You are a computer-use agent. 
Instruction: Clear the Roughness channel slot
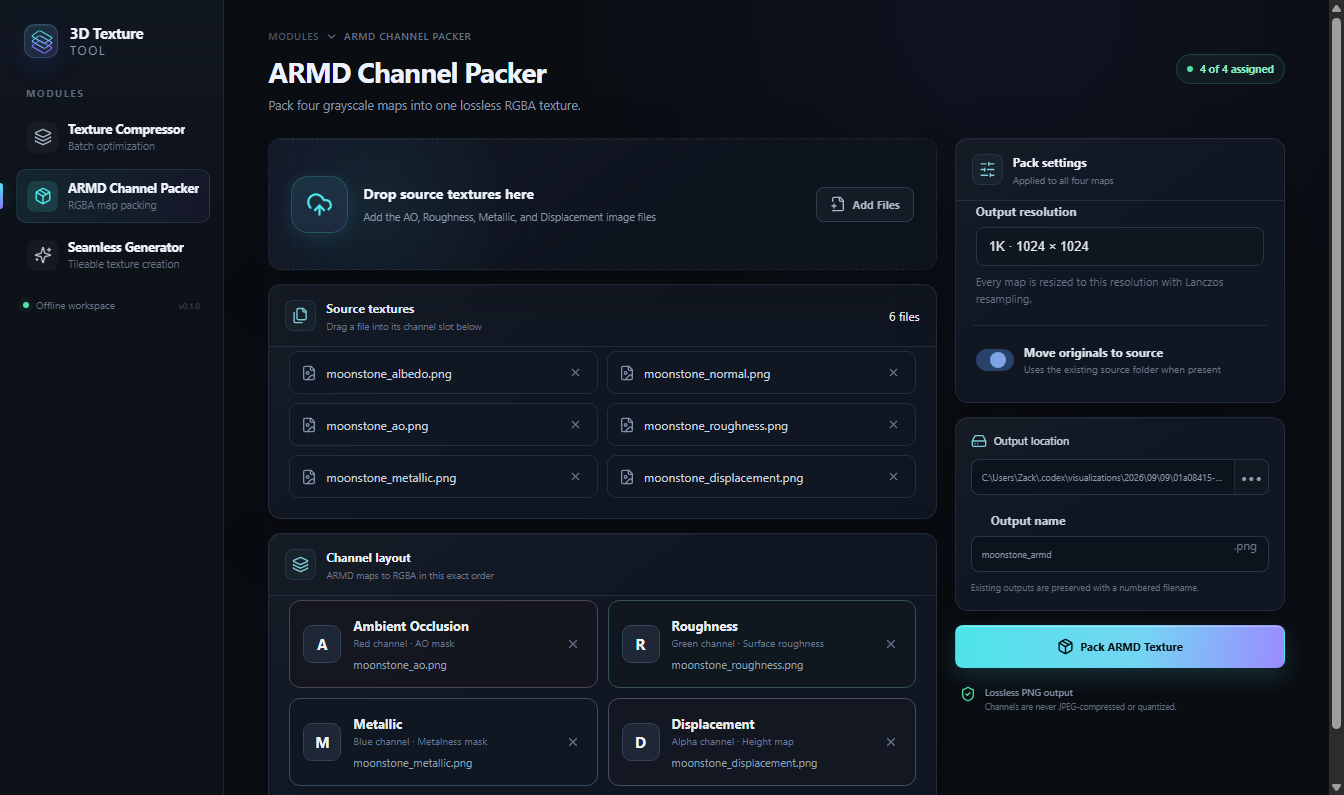[x=891, y=644]
